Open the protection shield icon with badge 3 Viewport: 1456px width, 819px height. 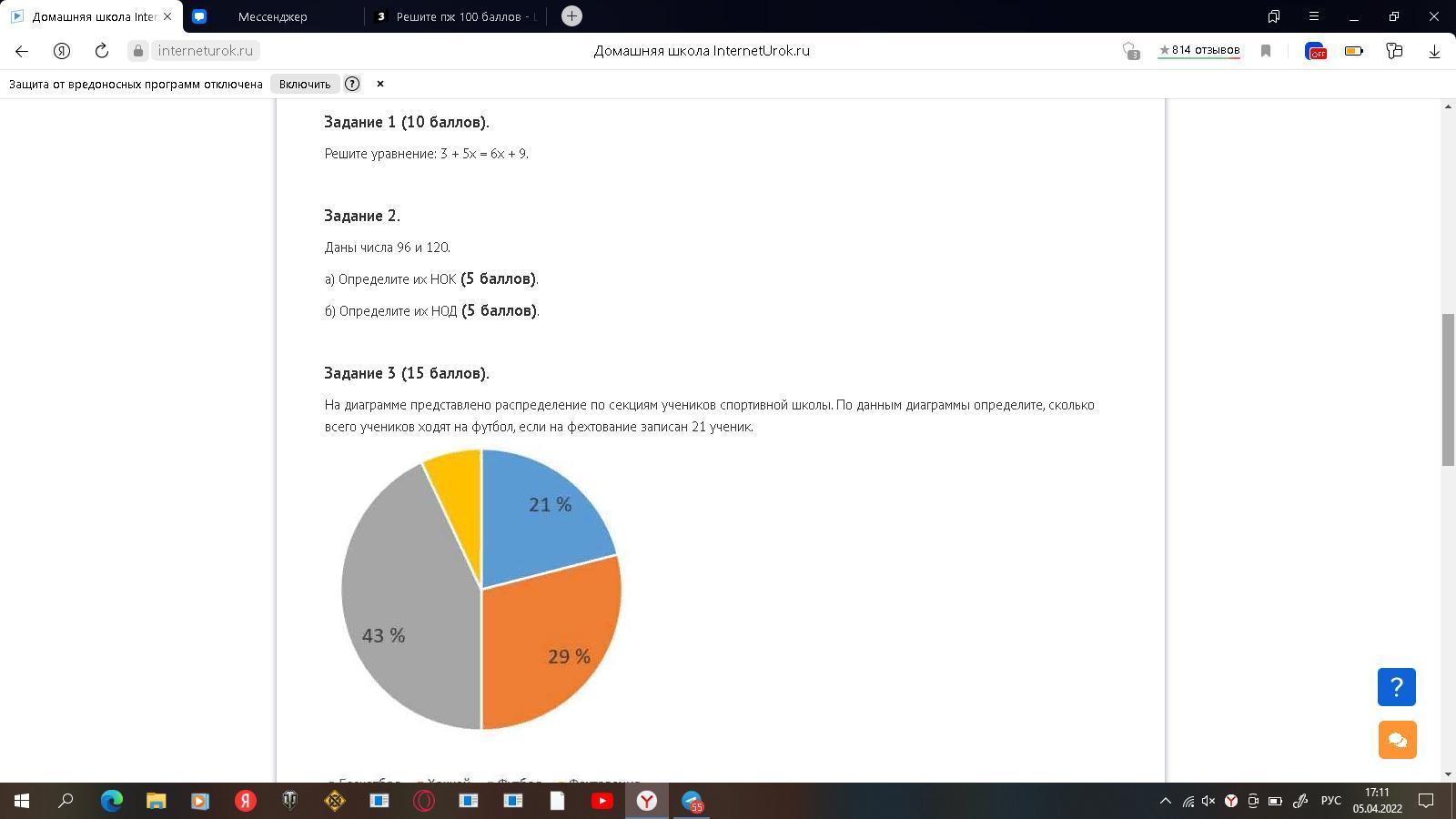pos(1130,51)
